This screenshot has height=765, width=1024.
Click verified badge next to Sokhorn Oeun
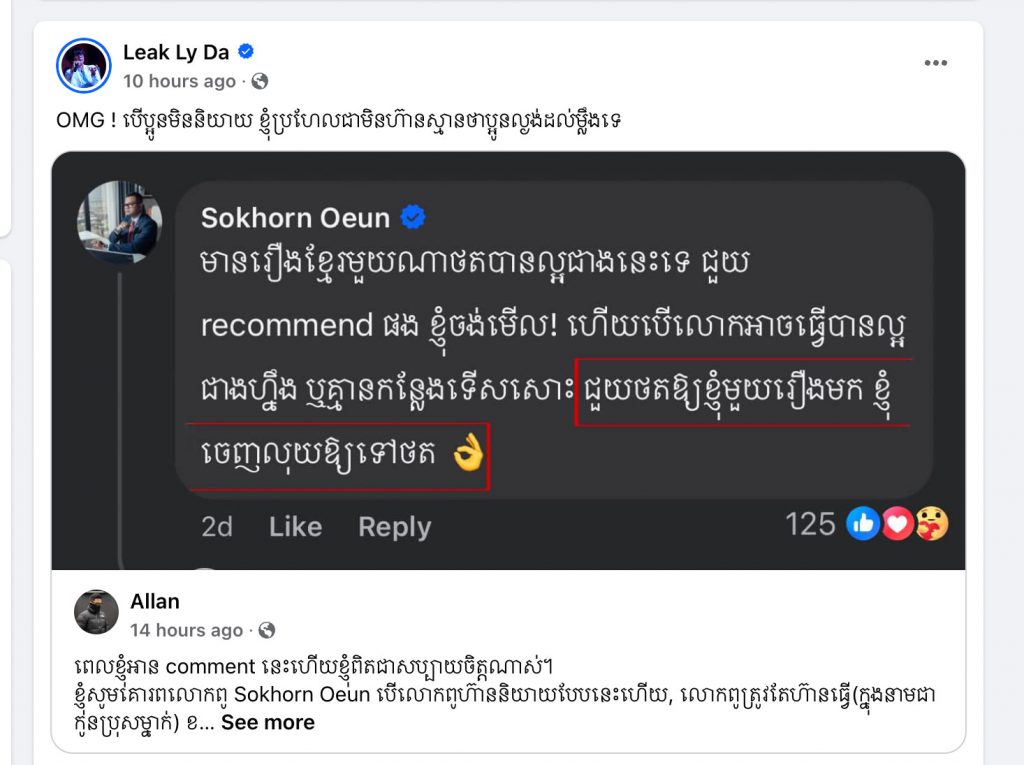(x=412, y=217)
